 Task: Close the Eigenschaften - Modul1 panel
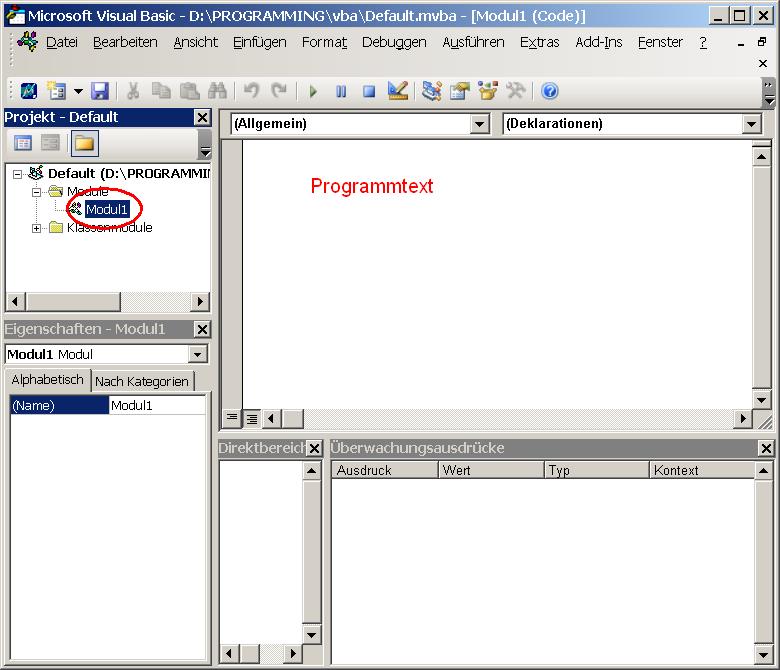[202, 329]
